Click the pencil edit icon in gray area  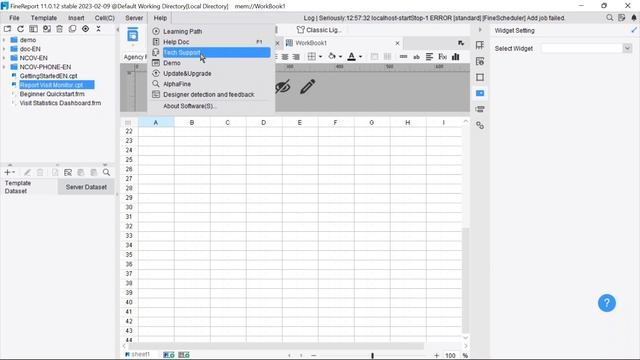click(x=308, y=87)
